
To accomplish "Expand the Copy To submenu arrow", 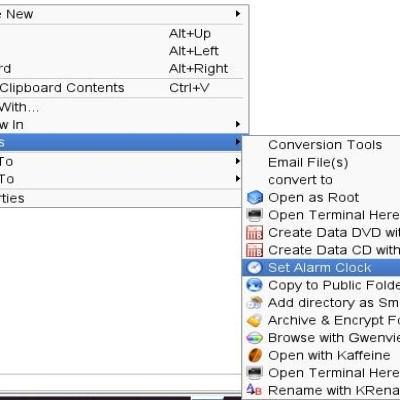I will pos(238,161).
